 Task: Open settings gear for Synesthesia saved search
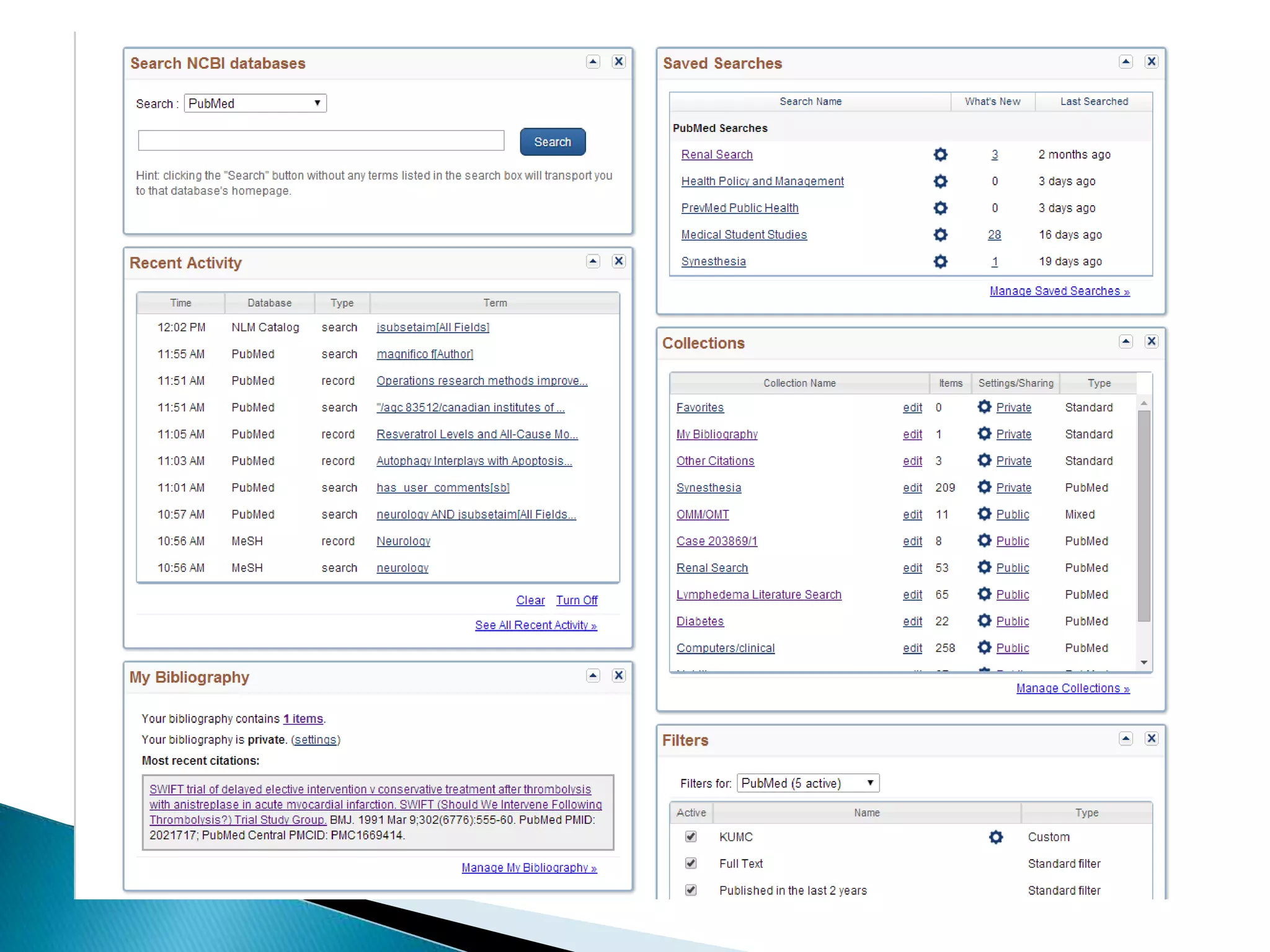pyautogui.click(x=940, y=261)
